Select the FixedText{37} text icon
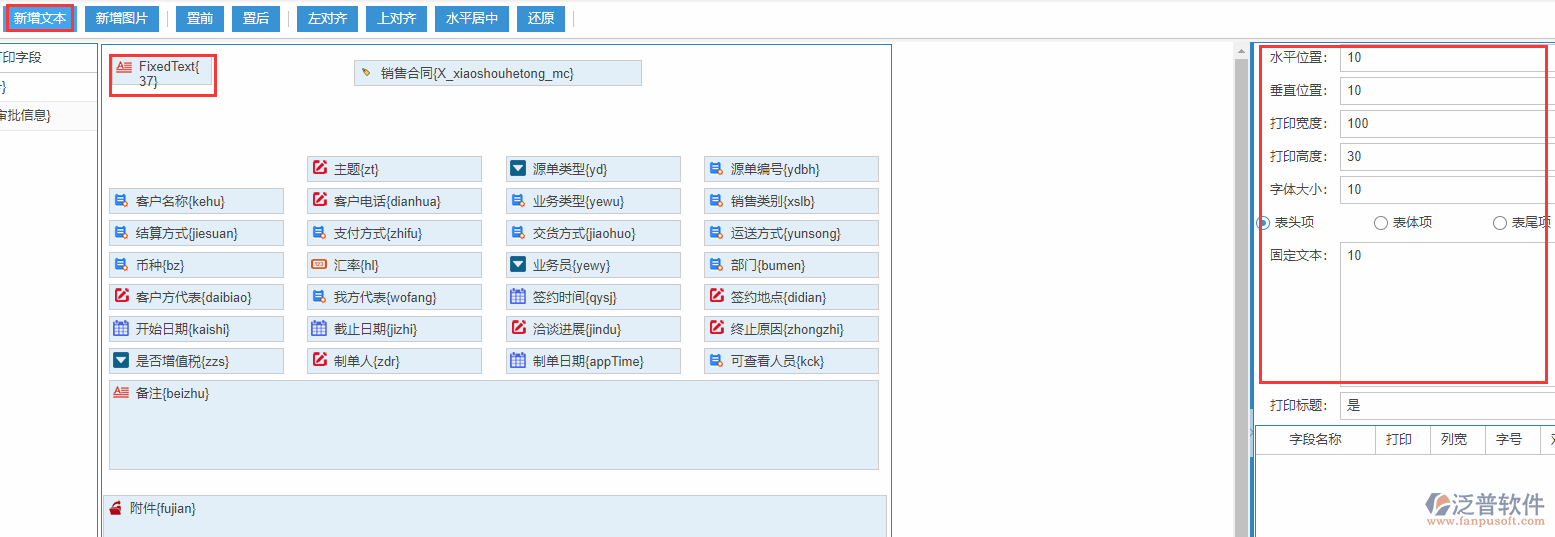Viewport: 1555px width, 537px height. 124,67
